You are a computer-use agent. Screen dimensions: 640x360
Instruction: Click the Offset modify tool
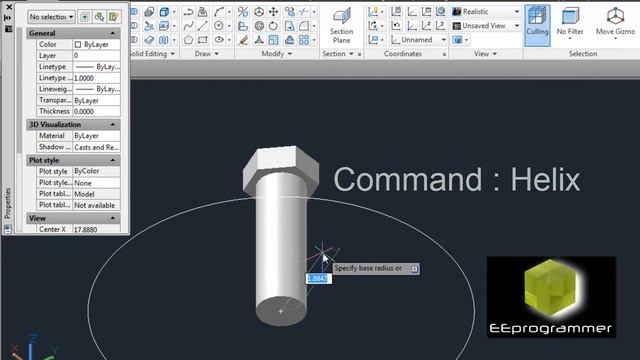[290, 40]
